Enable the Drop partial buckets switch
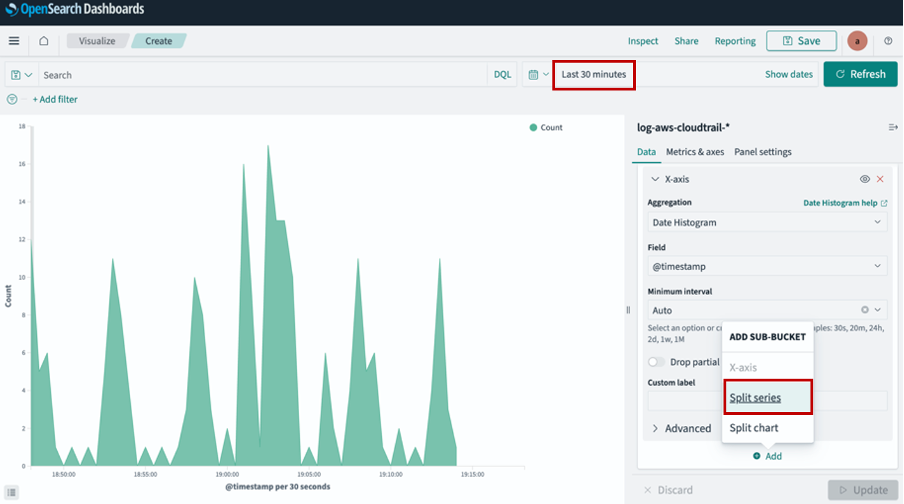This screenshot has width=904, height=504. coord(657,362)
